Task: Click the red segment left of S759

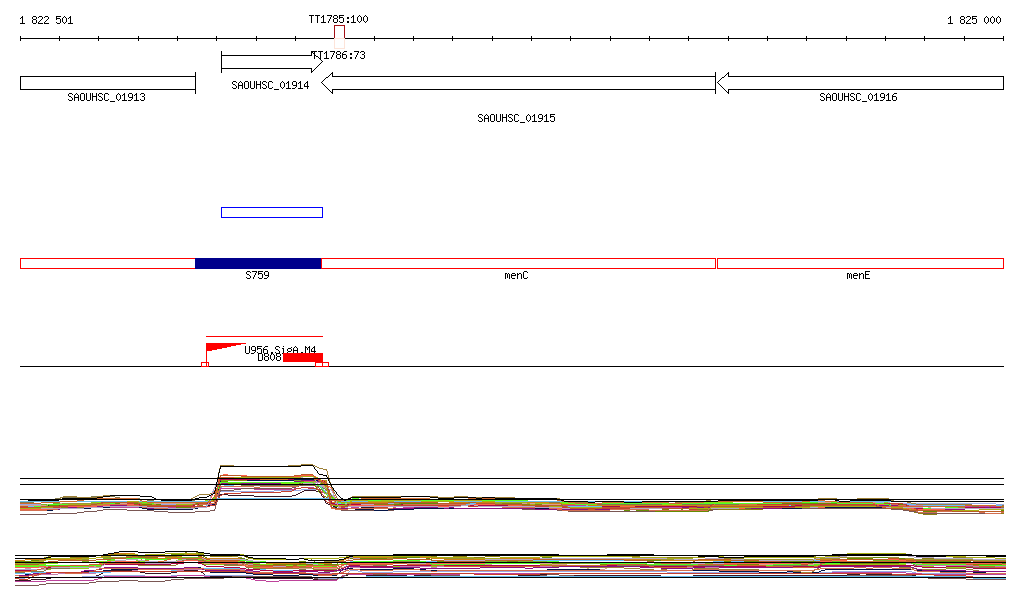Action: 108,264
